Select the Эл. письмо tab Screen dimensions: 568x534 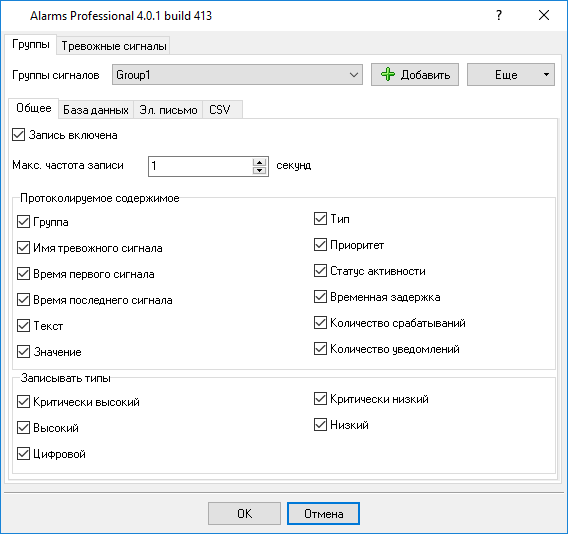168,110
